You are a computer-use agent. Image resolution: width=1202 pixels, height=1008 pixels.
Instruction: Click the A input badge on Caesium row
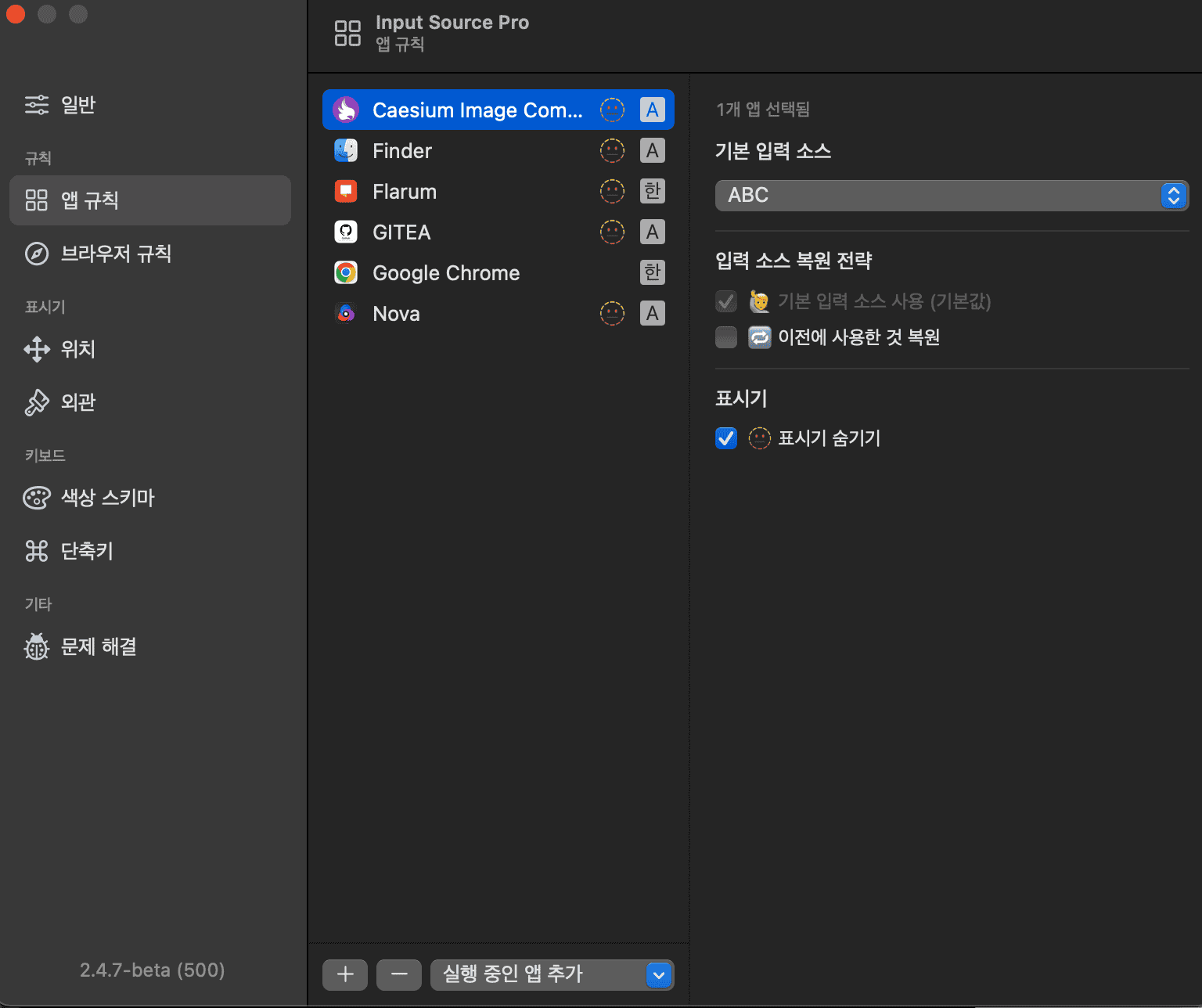pos(653,110)
